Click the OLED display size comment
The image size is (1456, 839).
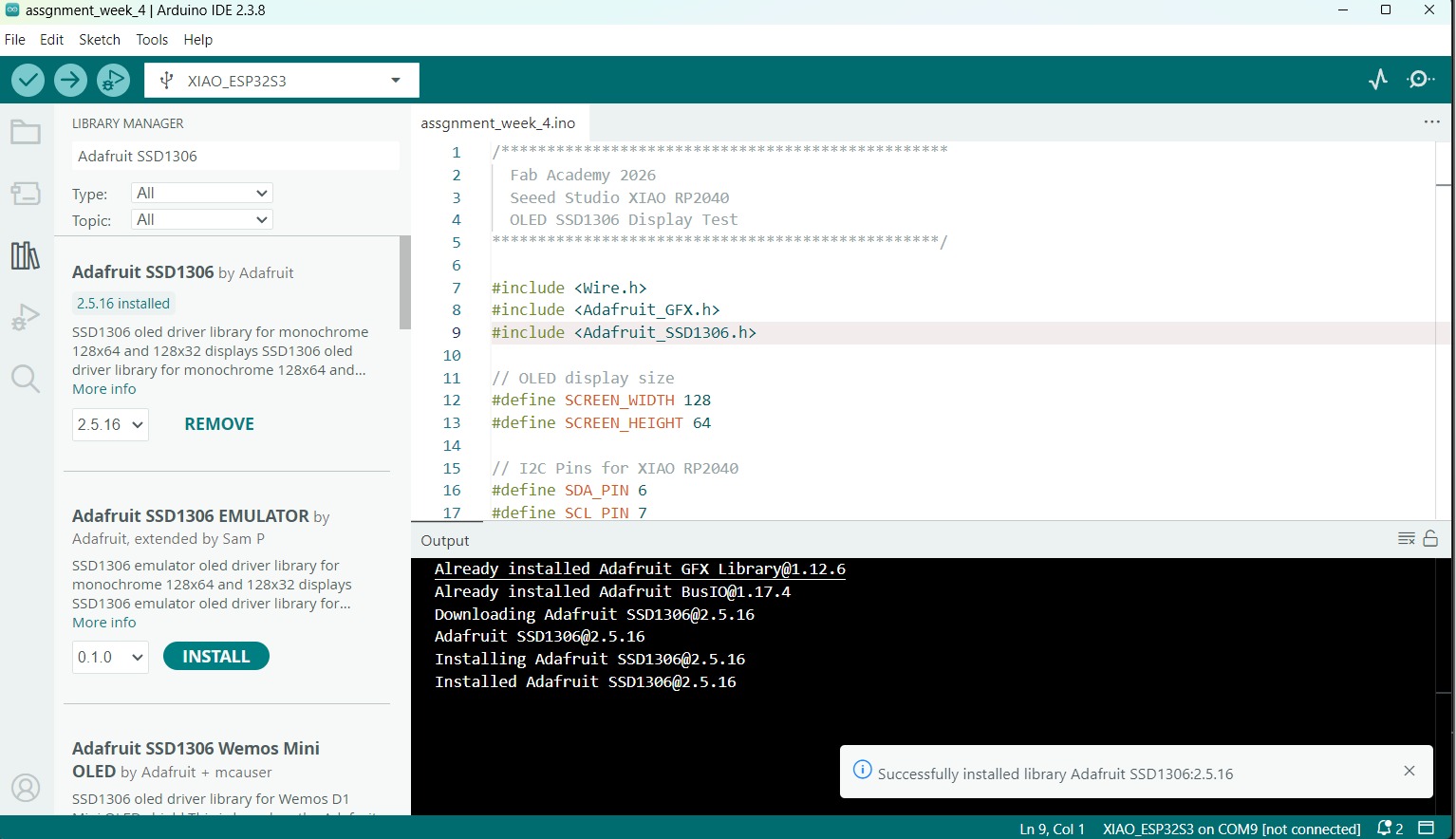pos(583,378)
